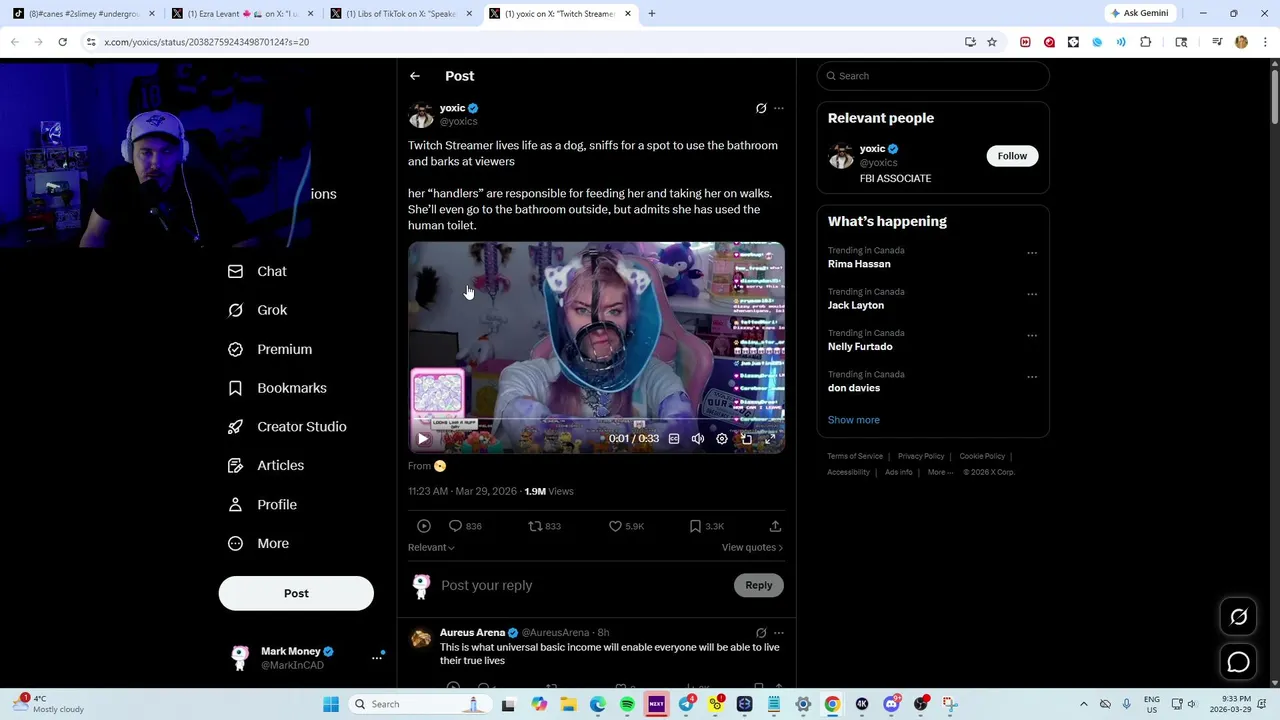The height and width of the screenshot is (720, 1280).
Task: Open video playback settings gear
Action: click(x=722, y=439)
